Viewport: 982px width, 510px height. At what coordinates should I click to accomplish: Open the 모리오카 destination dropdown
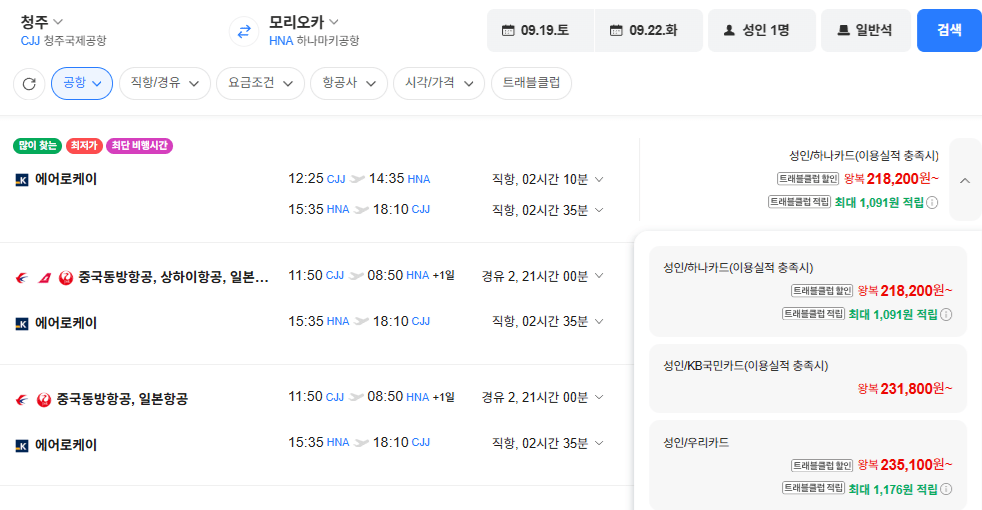pos(304,22)
